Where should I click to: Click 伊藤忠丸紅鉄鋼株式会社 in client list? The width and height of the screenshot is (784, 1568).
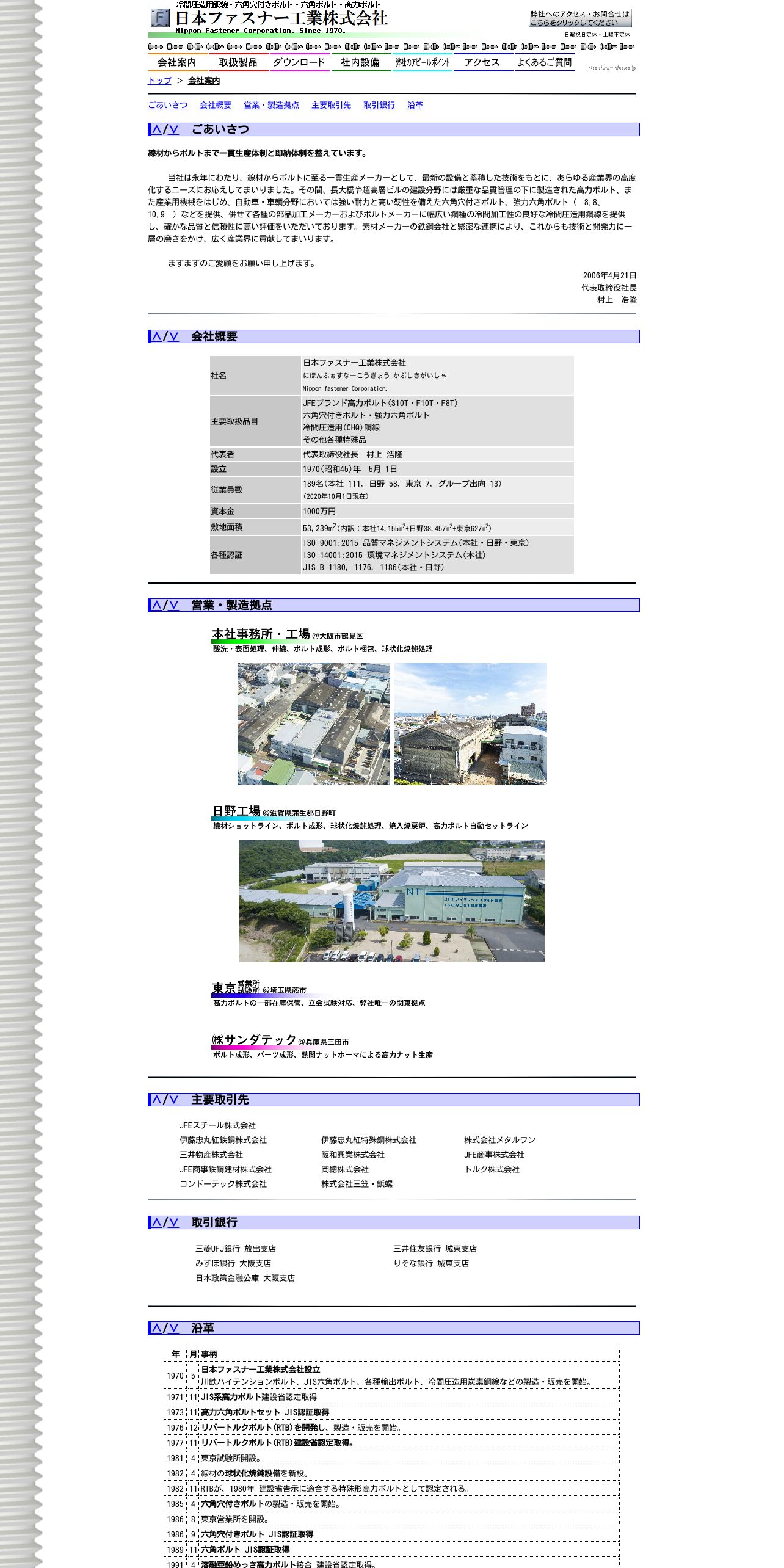pyautogui.click(x=223, y=1140)
